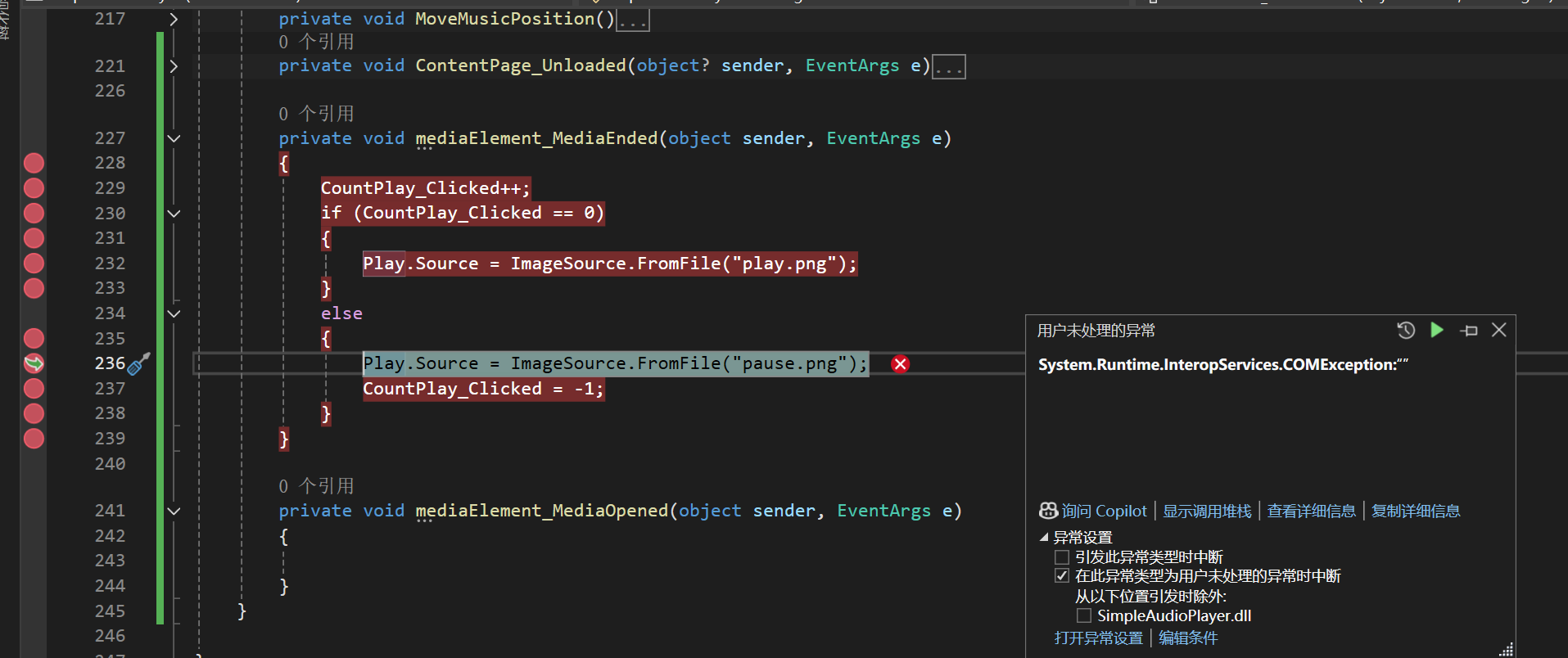
Task: Remove the breakpoint on line 235
Action: (x=34, y=338)
